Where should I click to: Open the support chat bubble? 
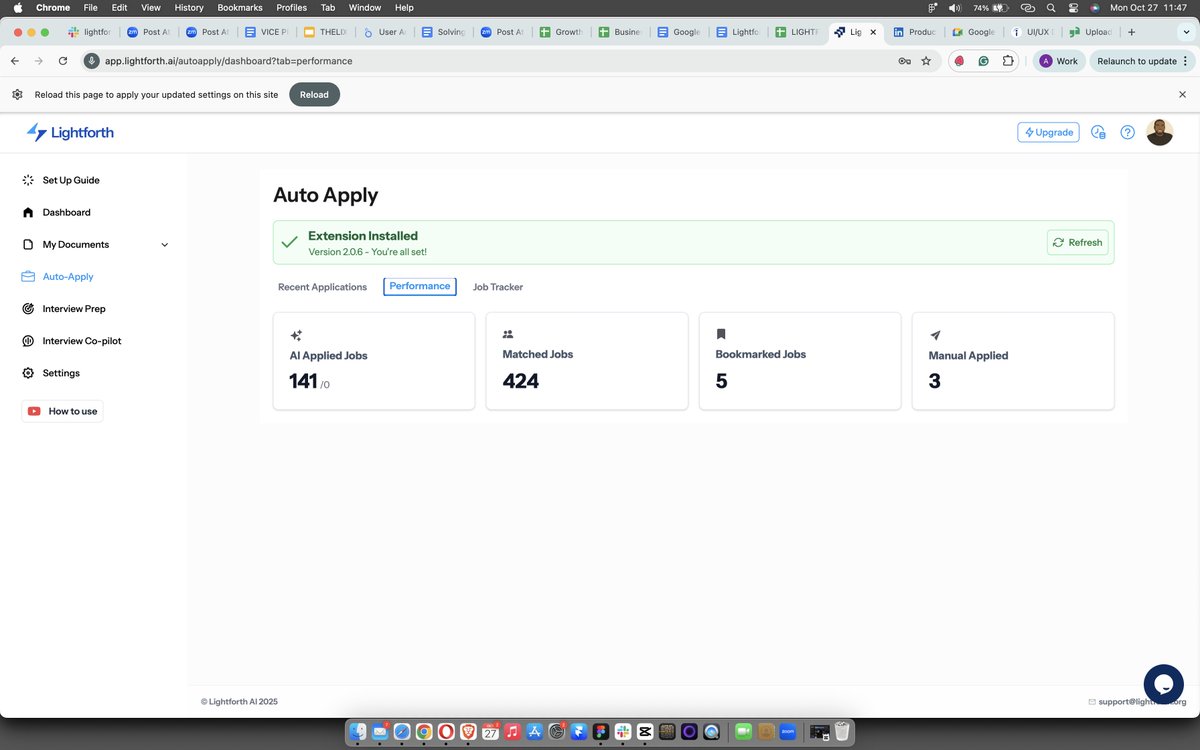[1164, 684]
